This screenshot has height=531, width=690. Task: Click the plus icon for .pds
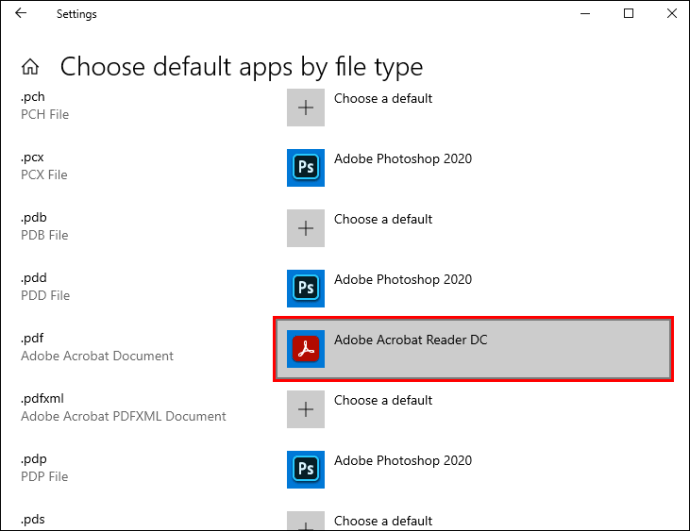(x=306, y=521)
